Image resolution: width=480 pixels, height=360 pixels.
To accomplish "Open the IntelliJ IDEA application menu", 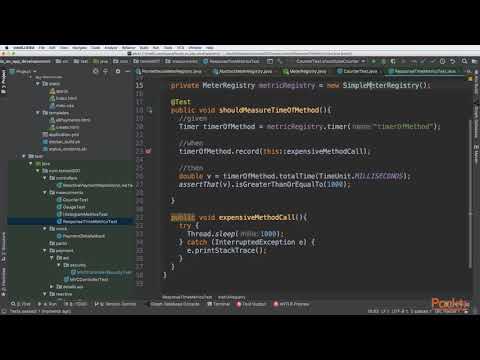I will click(24, 48).
